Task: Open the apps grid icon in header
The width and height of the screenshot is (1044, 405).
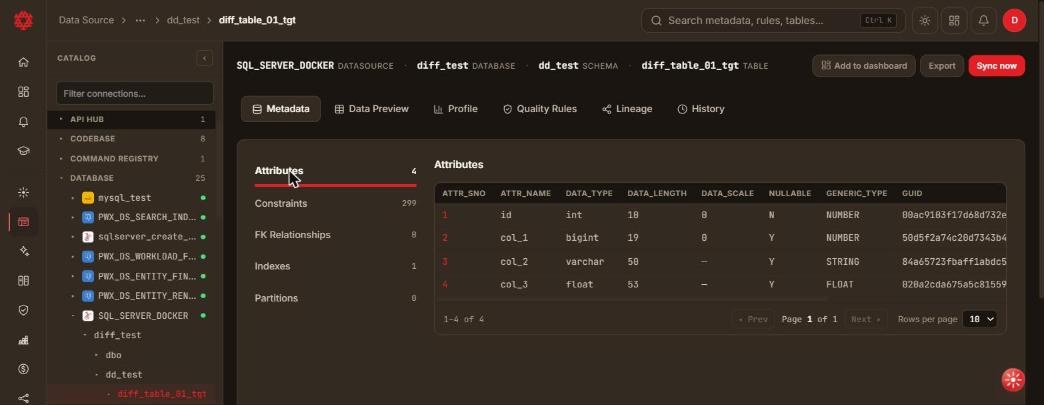Action: tap(954, 21)
